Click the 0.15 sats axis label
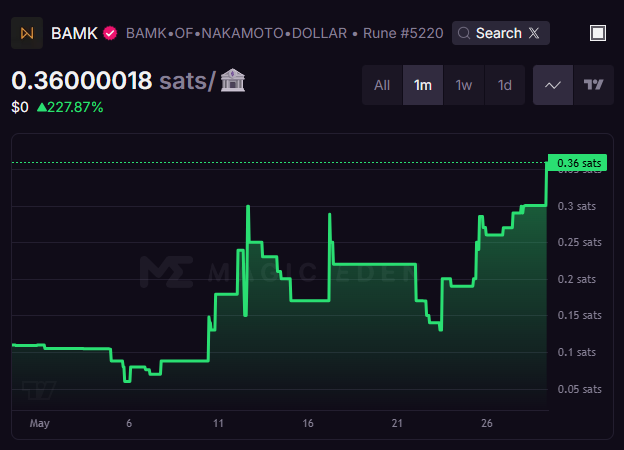The height and width of the screenshot is (450, 624). pos(579,316)
